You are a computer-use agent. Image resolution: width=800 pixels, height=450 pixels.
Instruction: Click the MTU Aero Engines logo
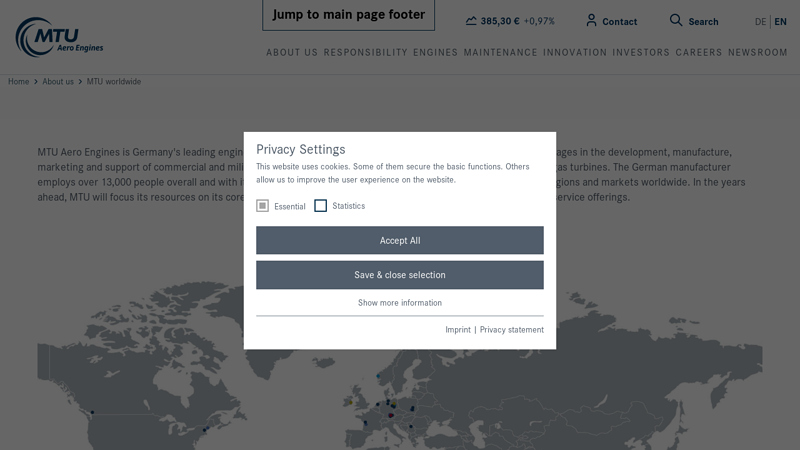click(58, 37)
